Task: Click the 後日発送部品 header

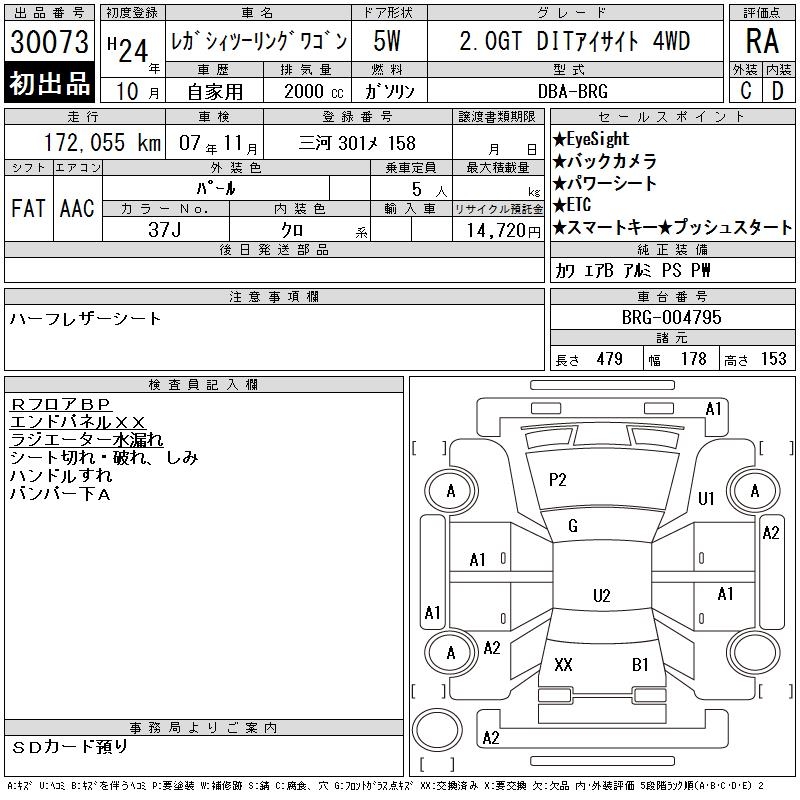Action: pos(274,250)
